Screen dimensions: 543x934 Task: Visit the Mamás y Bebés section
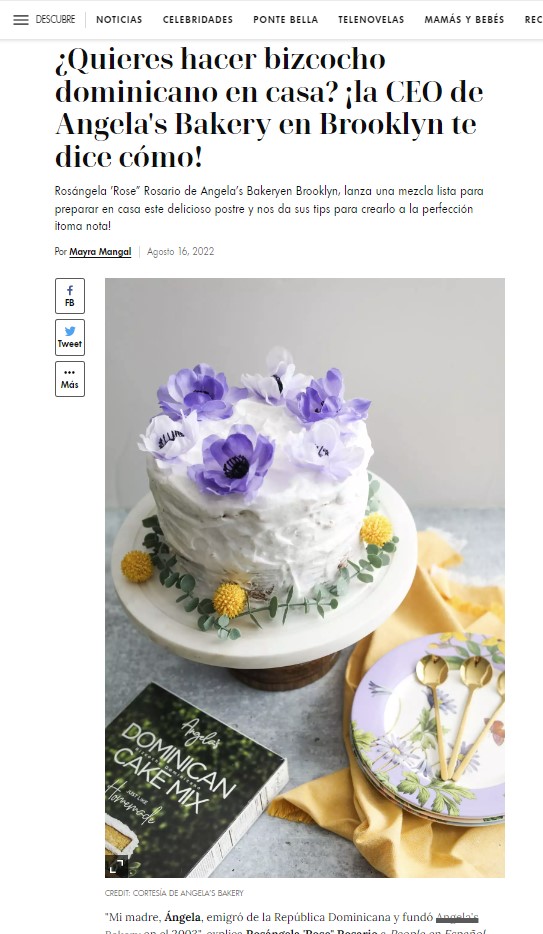[464, 20]
